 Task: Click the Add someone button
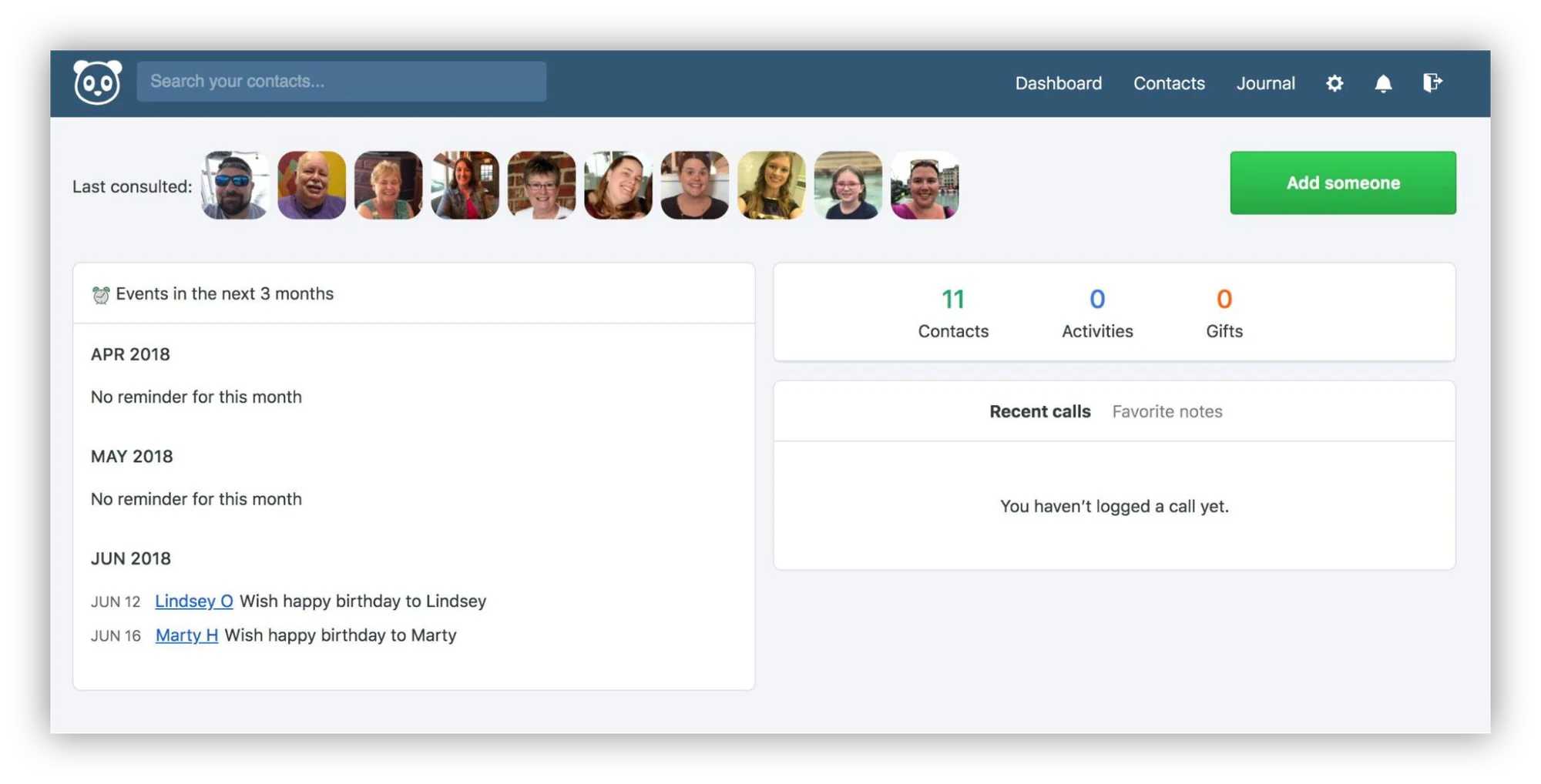pyautogui.click(x=1343, y=183)
